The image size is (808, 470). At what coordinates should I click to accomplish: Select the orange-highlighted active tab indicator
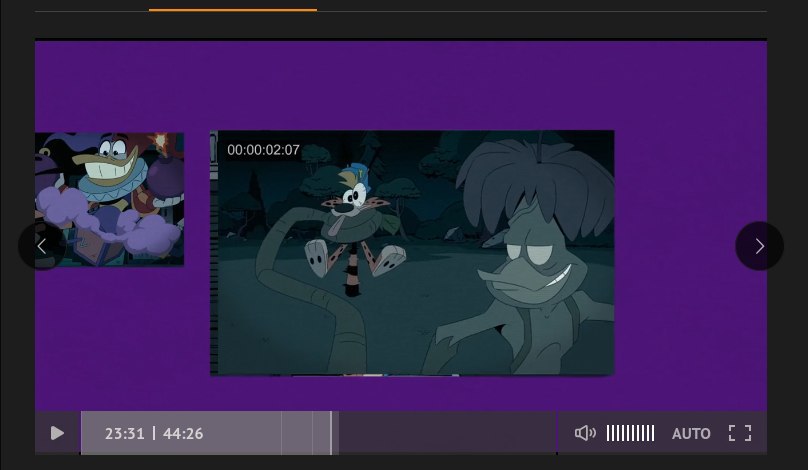[233, 10]
